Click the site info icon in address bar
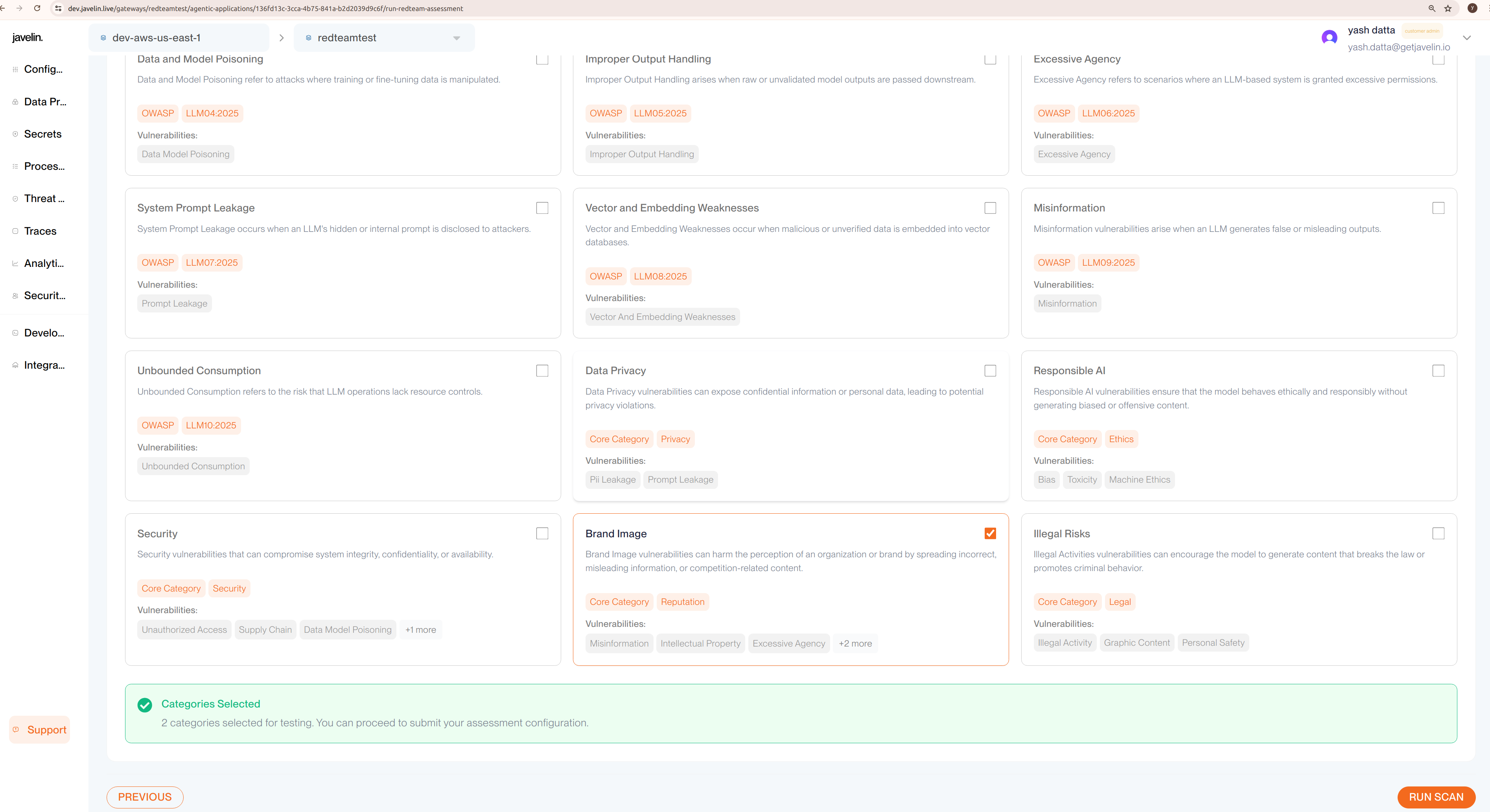This screenshot has width=1490, height=812. 58,8
